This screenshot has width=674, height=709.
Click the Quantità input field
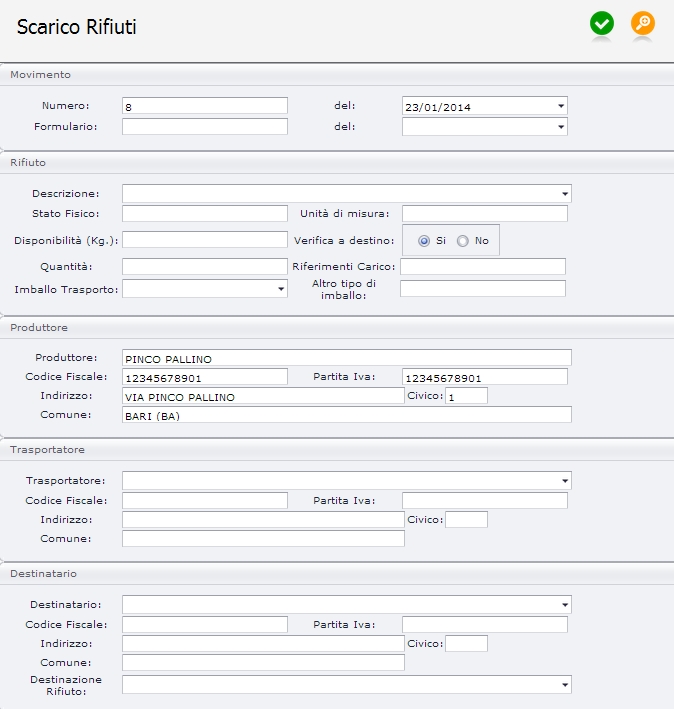tap(205, 266)
